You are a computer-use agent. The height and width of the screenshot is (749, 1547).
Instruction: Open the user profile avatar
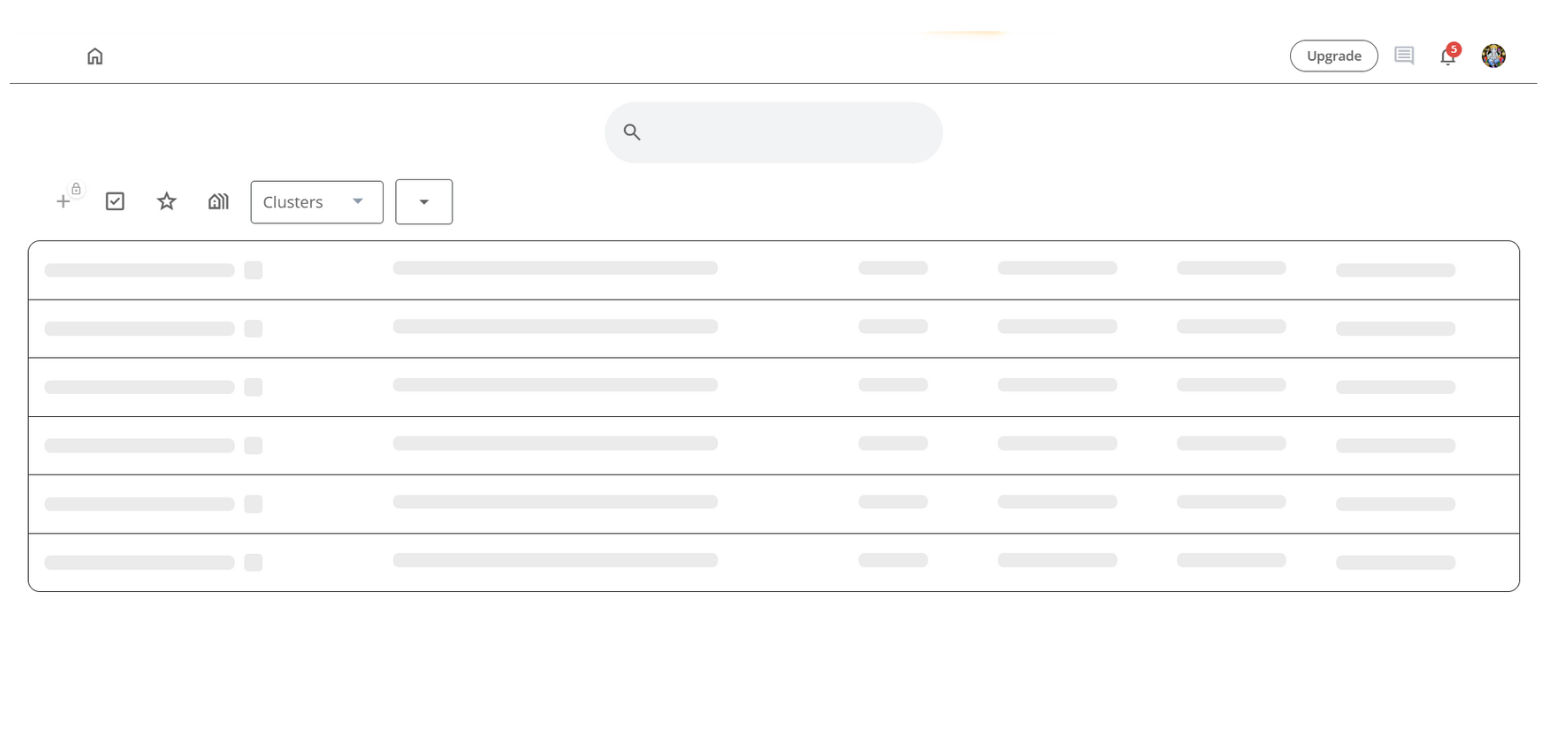click(1493, 56)
